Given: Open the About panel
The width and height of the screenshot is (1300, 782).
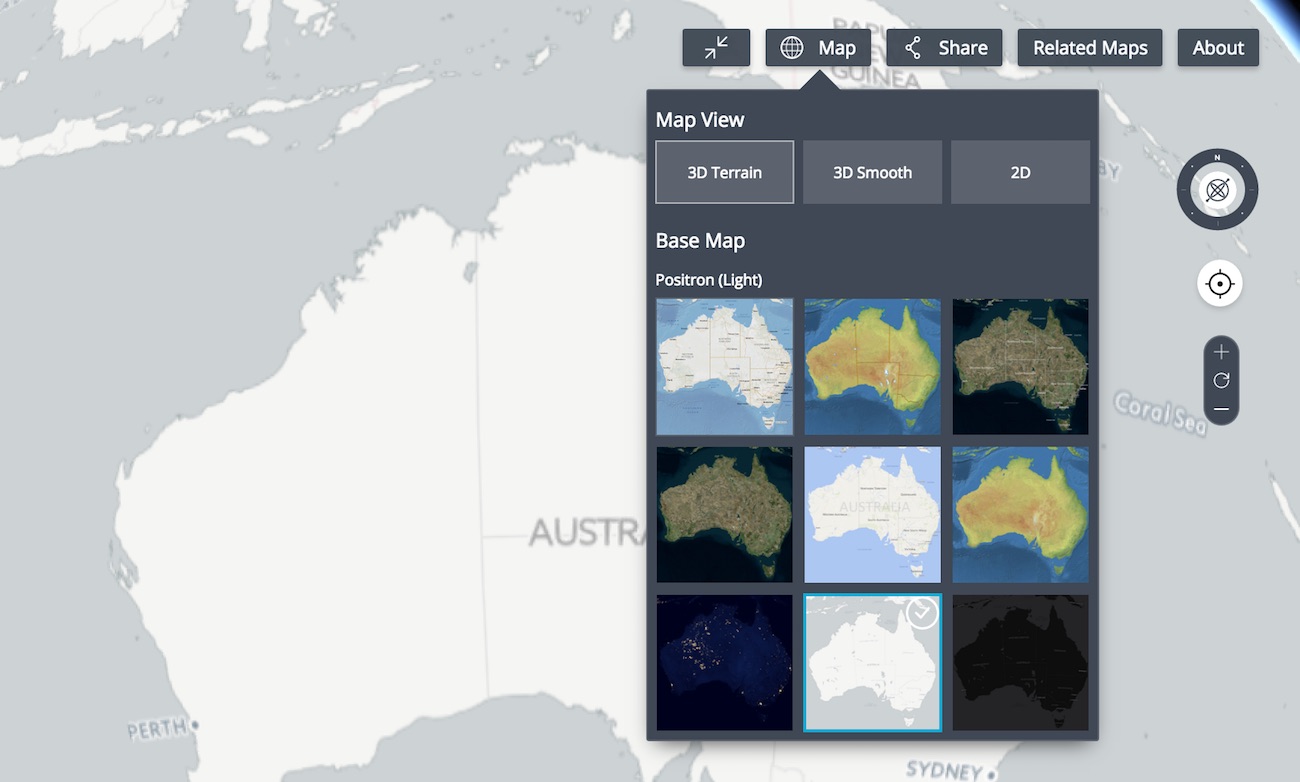Looking at the screenshot, I should (1218, 47).
